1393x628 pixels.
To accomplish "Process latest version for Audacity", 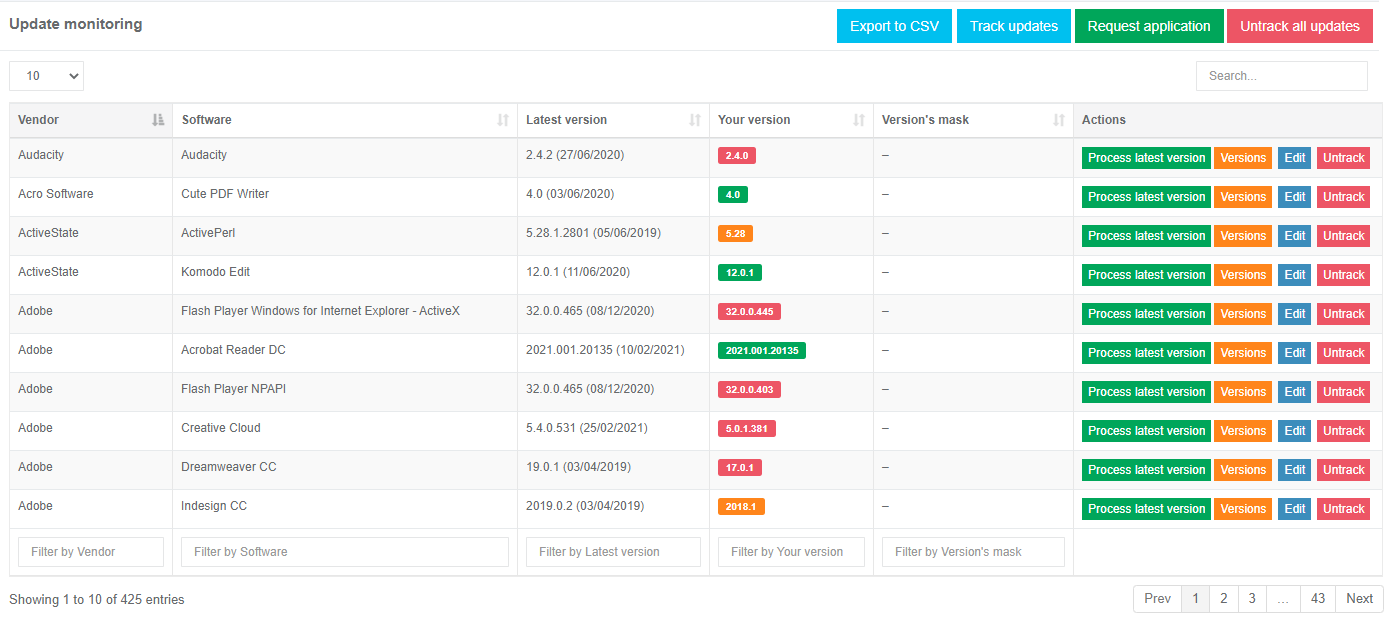I will (x=1146, y=158).
